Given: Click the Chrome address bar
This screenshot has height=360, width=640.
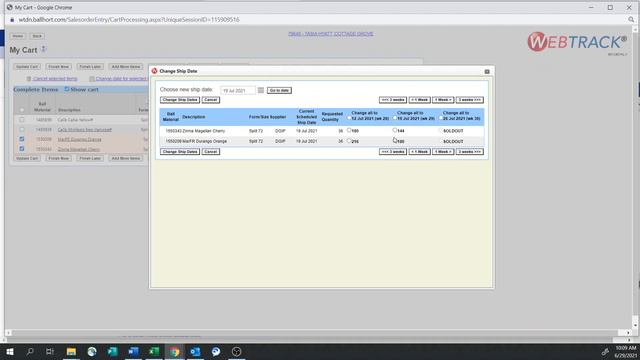Looking at the screenshot, I should click(x=318, y=20).
